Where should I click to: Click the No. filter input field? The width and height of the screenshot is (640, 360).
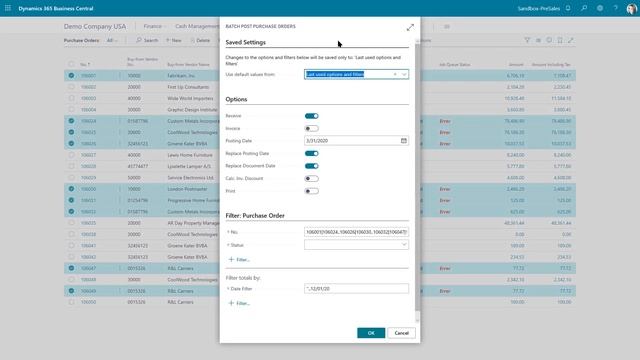coord(356,232)
